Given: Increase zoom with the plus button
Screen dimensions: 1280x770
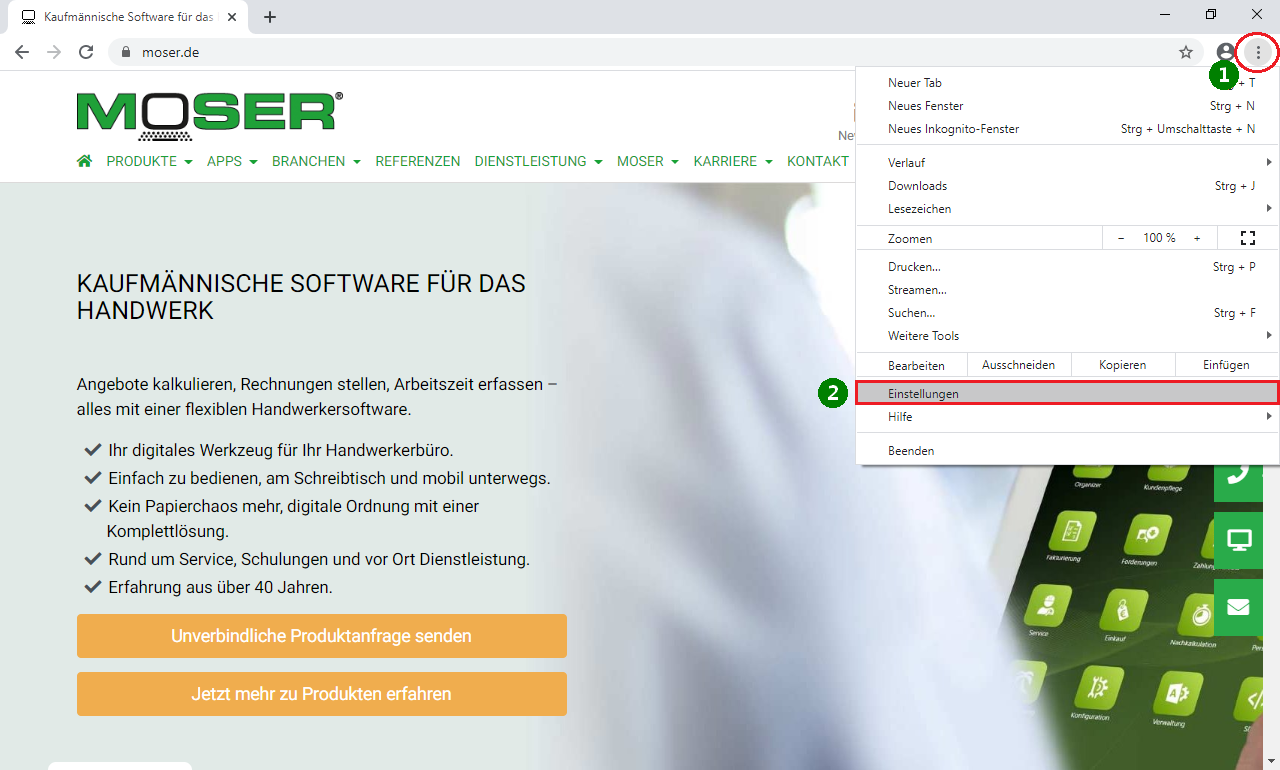Looking at the screenshot, I should click(x=1196, y=238).
